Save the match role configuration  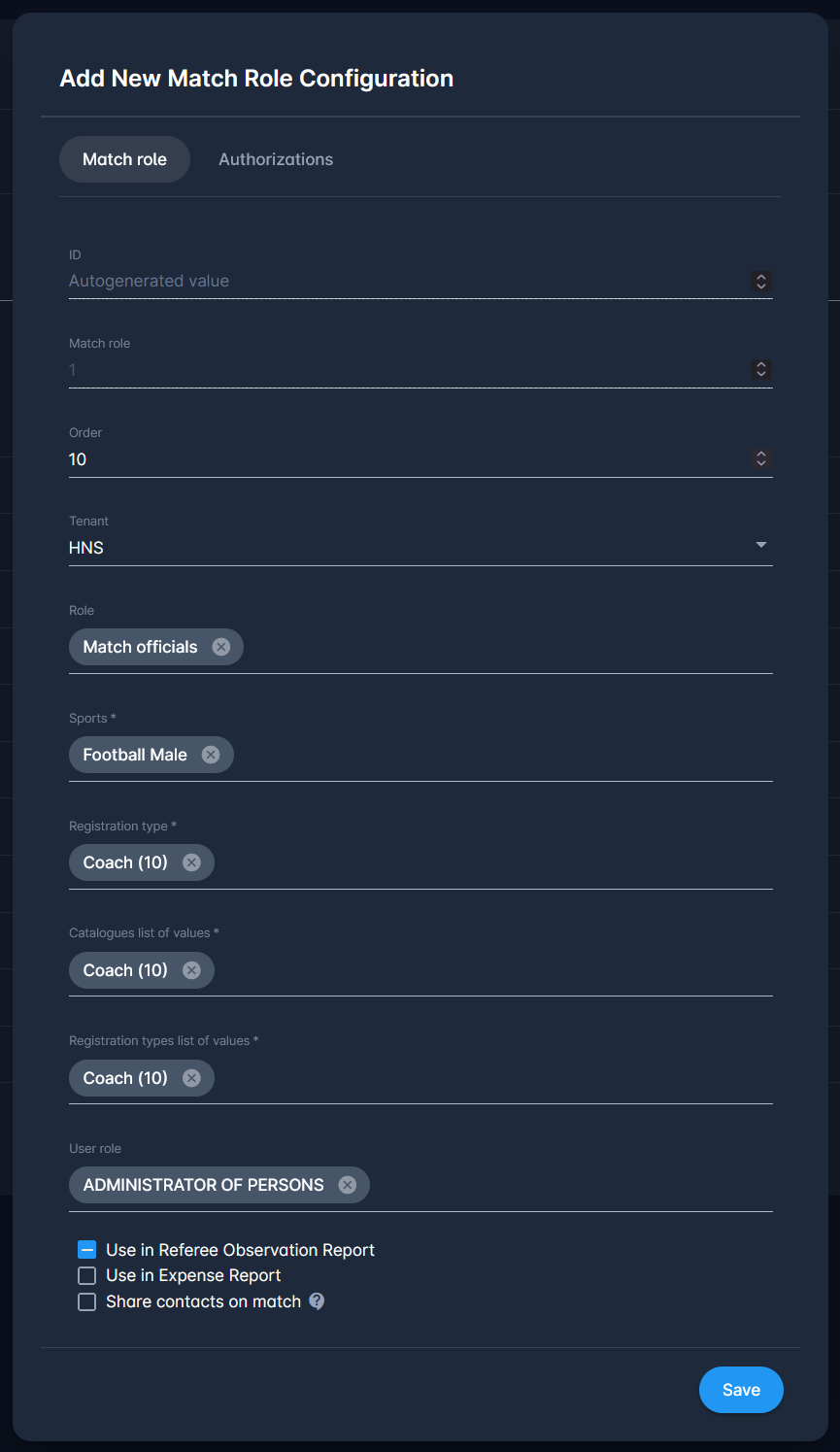tap(741, 1390)
